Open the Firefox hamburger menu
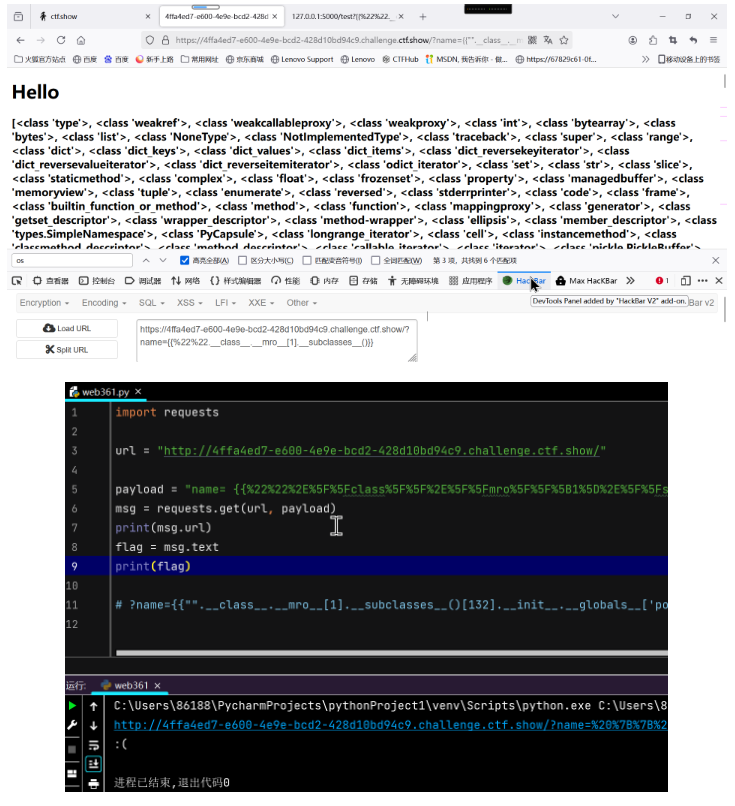The image size is (735, 806). 713,40
